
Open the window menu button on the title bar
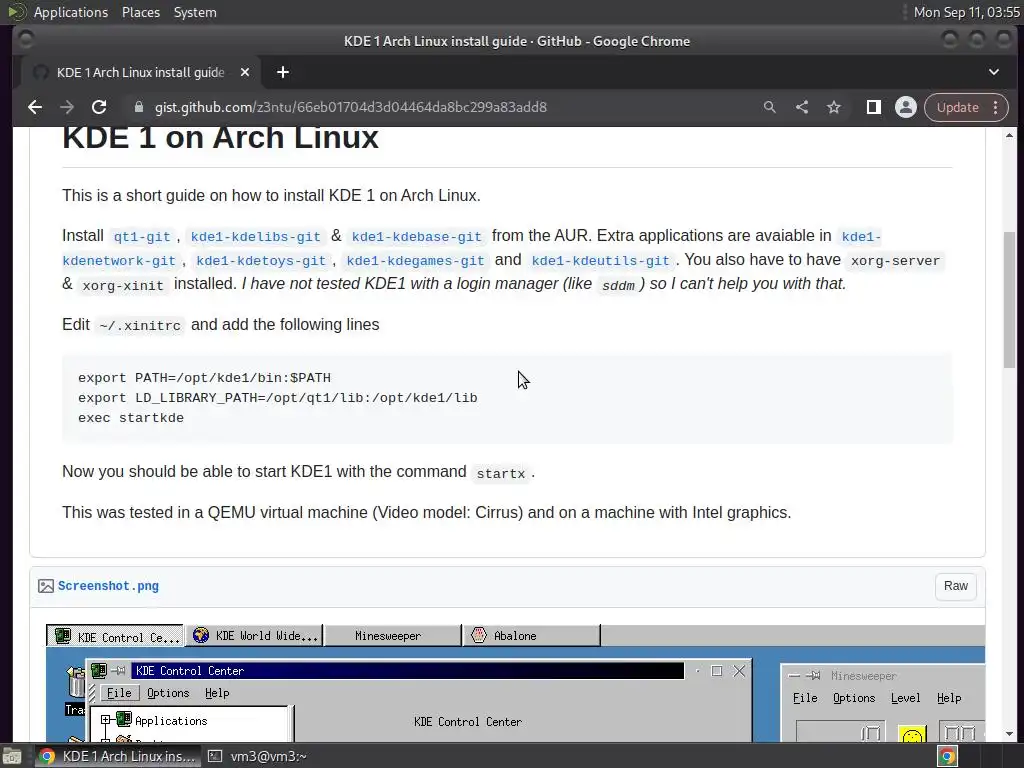26,40
